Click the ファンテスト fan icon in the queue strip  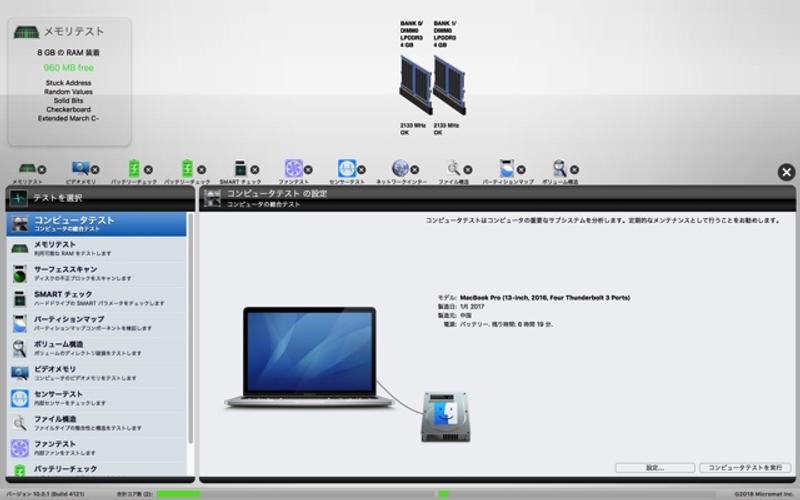coord(293,168)
